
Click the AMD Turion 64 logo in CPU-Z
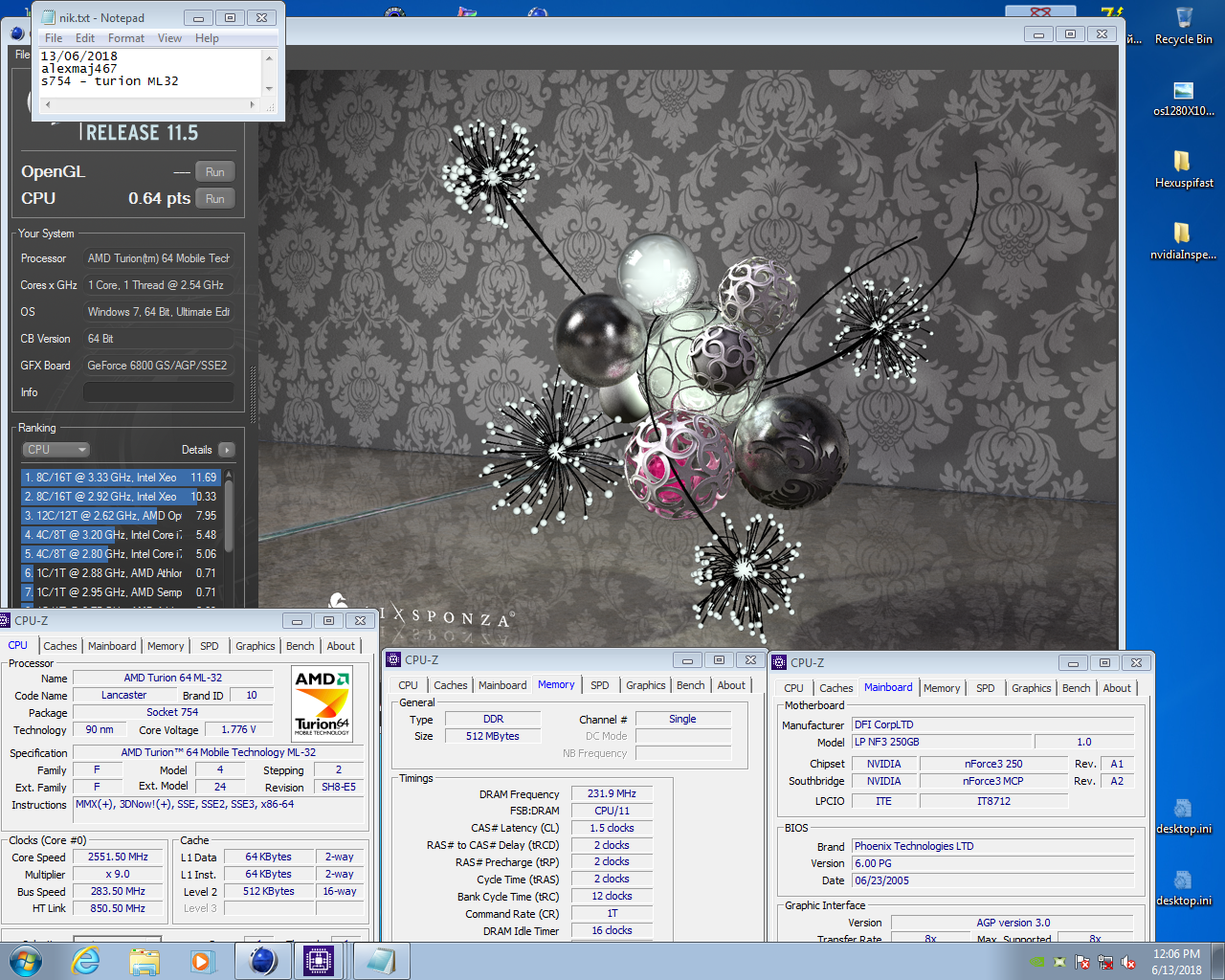322,703
